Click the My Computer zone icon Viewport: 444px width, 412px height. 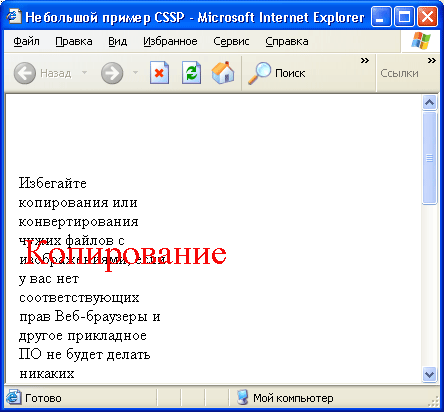pyautogui.click(x=243, y=397)
